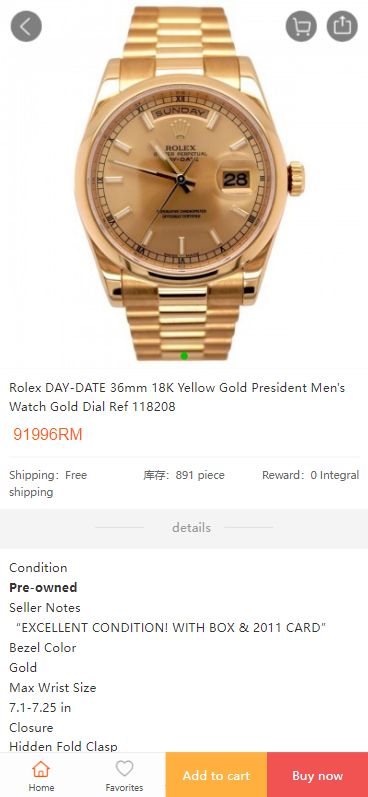The image size is (368, 797).
Task: Tap the share icon at top right
Action: 342,26
